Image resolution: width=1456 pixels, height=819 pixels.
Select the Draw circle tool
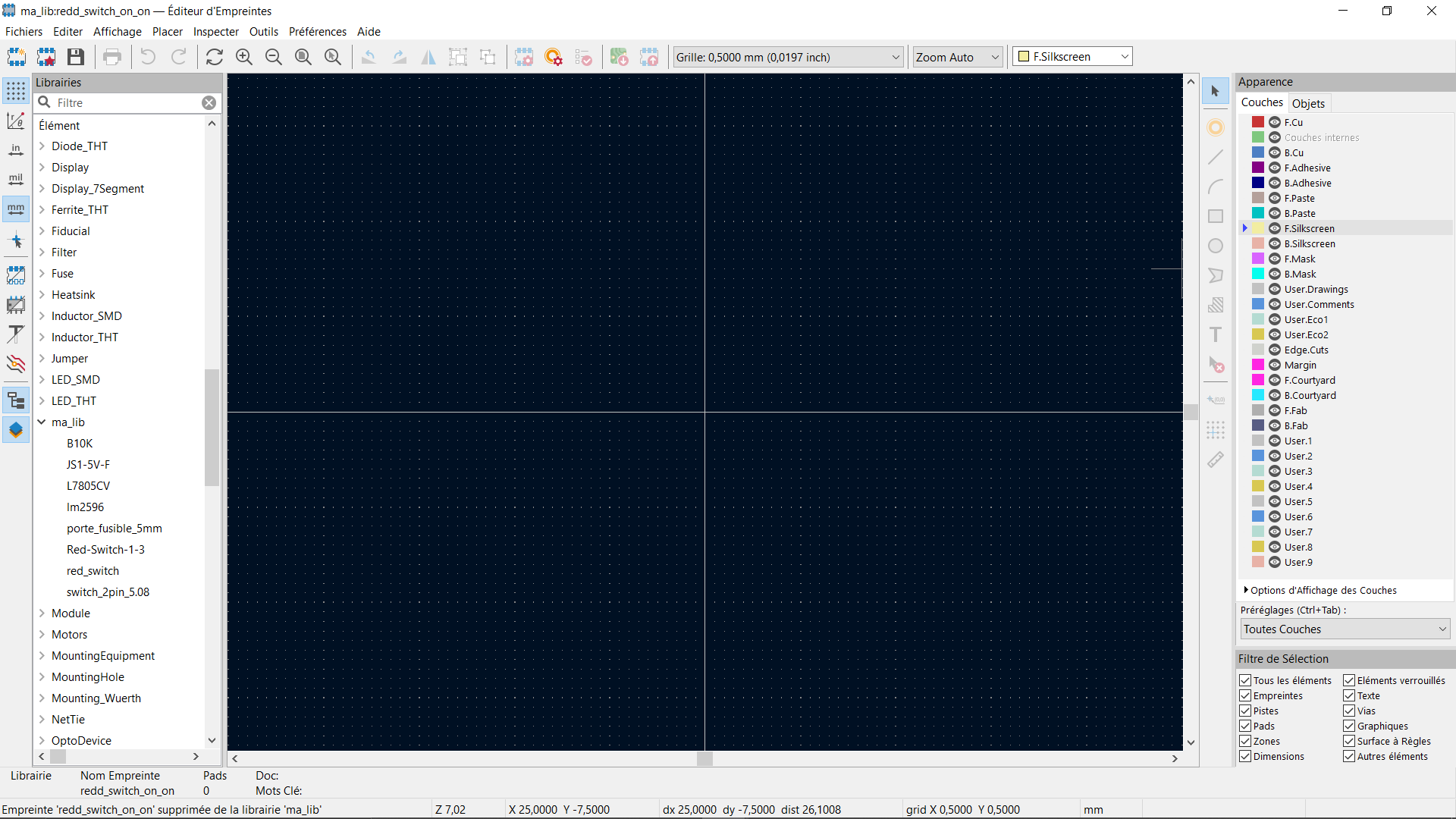[x=1216, y=246]
